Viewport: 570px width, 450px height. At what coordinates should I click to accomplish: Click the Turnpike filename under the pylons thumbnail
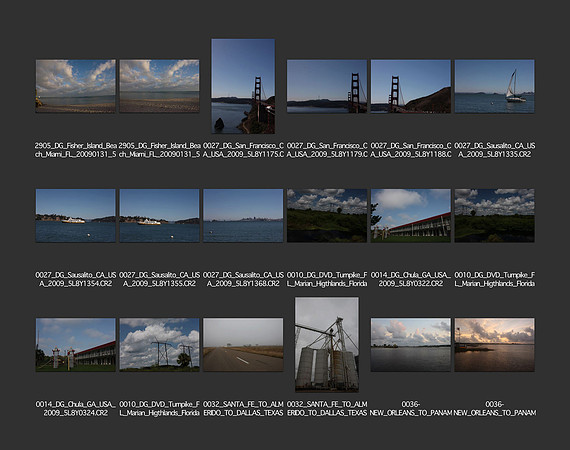[159, 409]
